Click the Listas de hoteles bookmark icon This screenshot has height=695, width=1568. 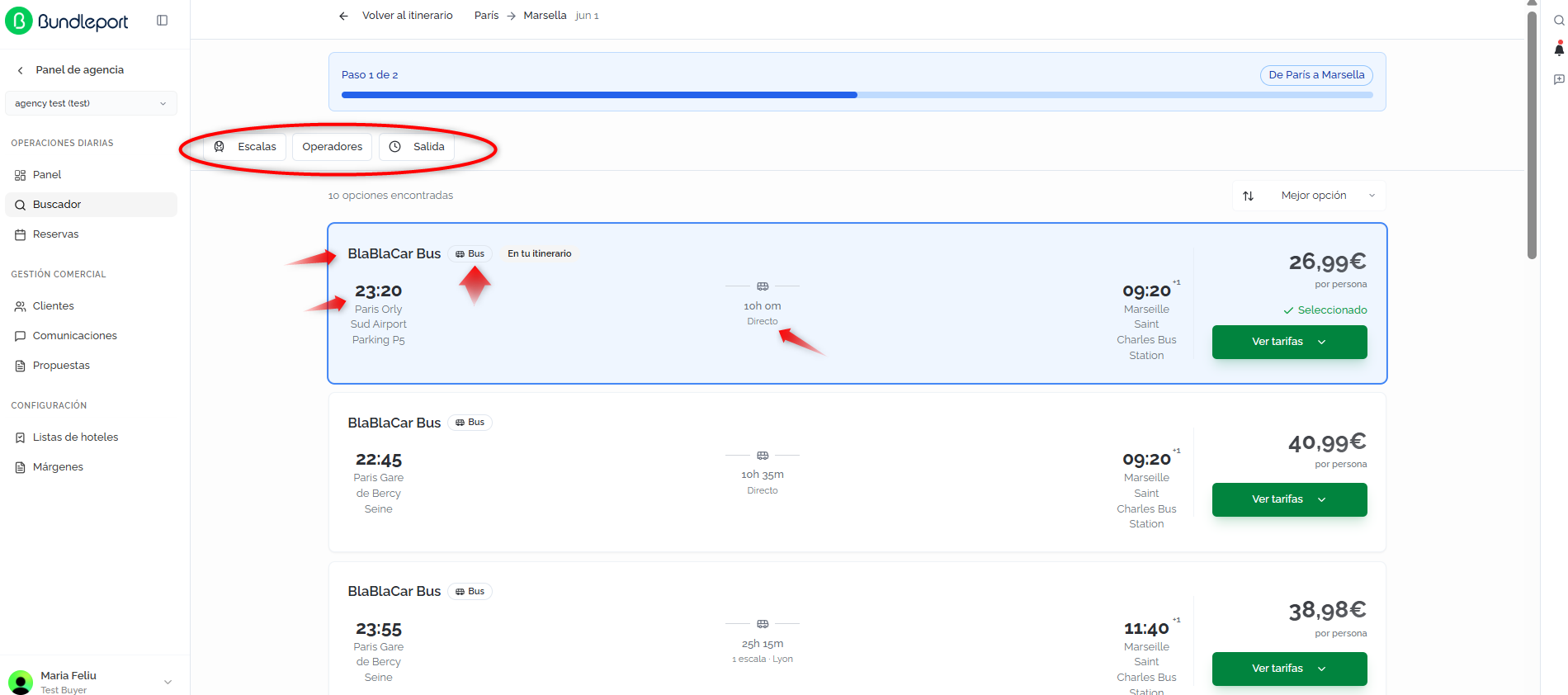(x=21, y=437)
